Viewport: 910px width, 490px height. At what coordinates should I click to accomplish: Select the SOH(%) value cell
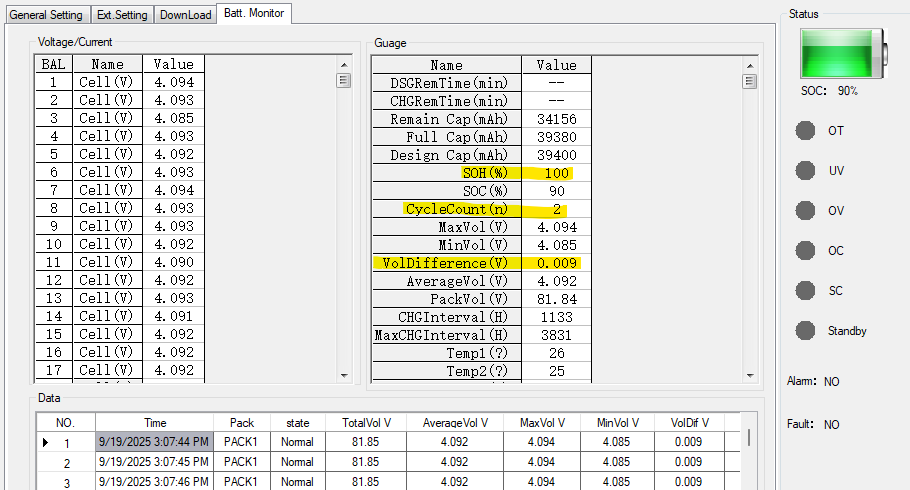(x=556, y=174)
